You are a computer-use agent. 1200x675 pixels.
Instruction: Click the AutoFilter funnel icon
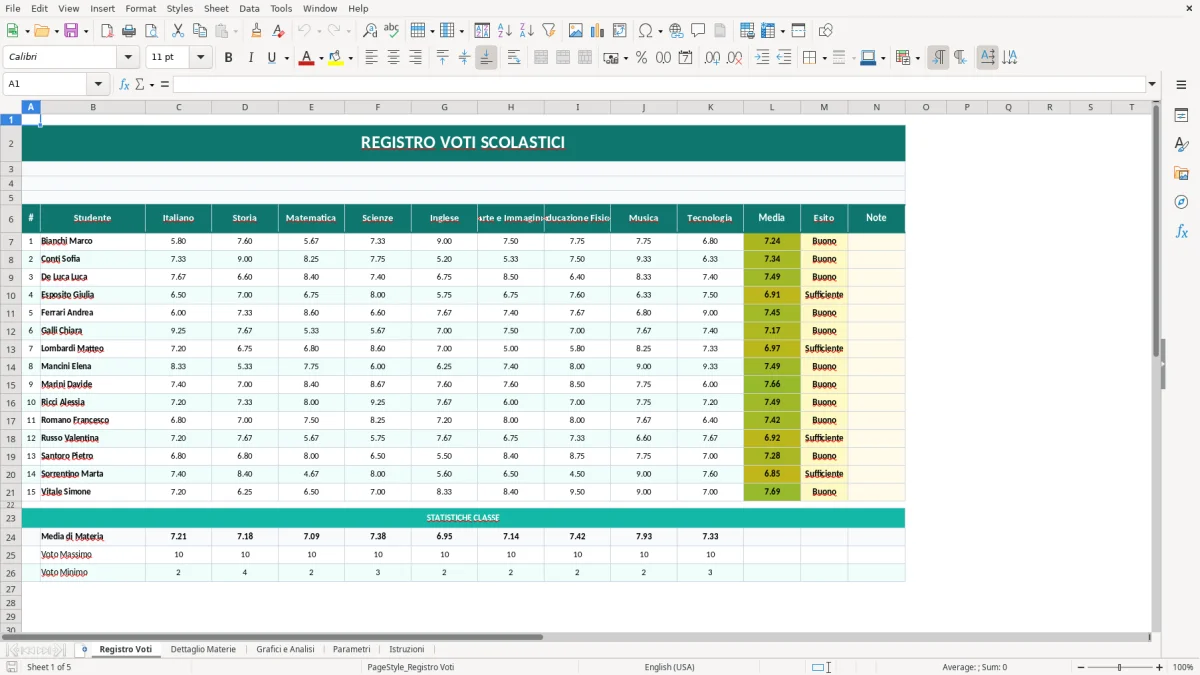click(549, 31)
